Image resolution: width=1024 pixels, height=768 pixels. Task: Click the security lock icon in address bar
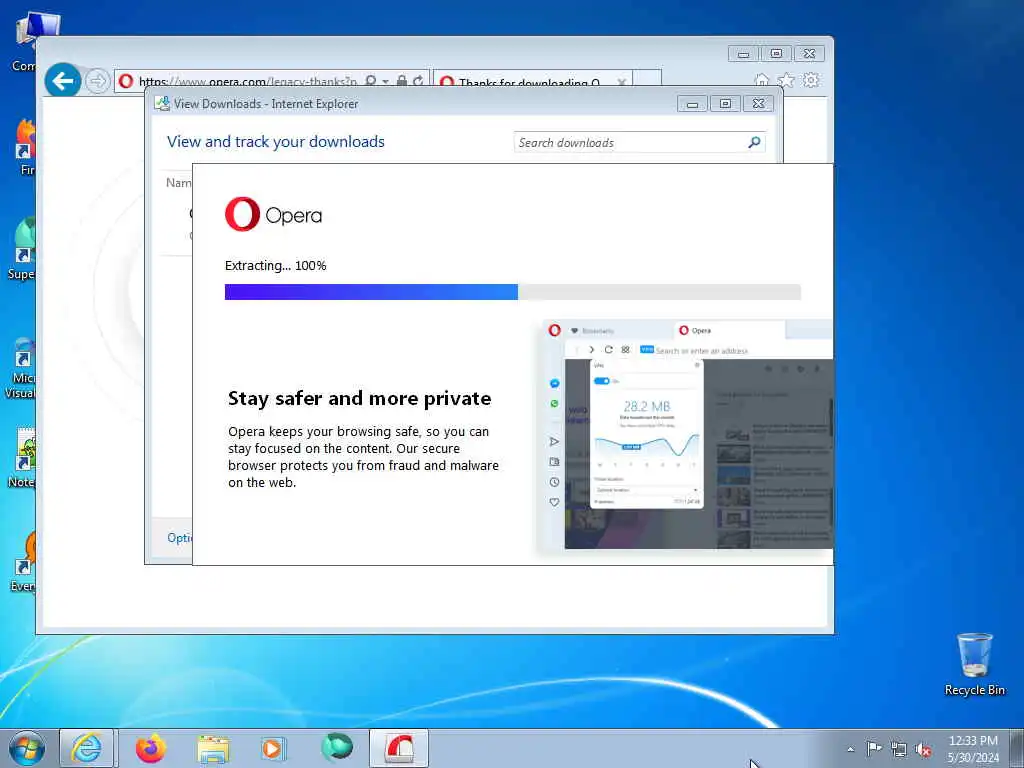402,81
